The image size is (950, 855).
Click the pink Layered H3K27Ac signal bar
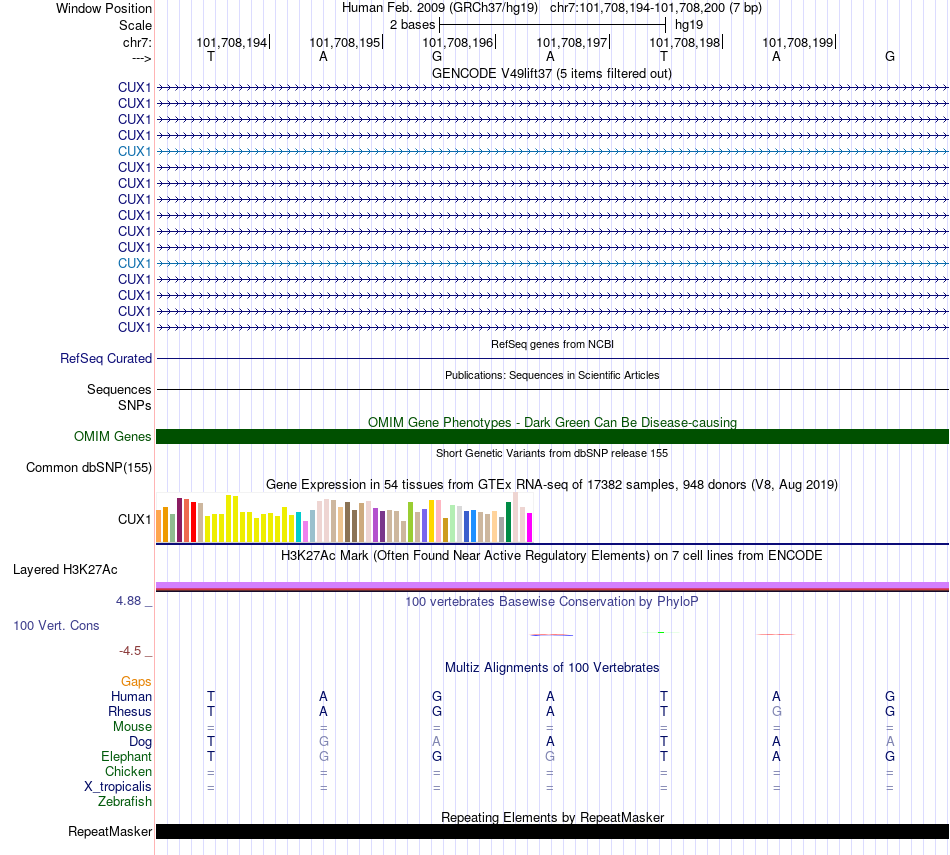tap(552, 586)
